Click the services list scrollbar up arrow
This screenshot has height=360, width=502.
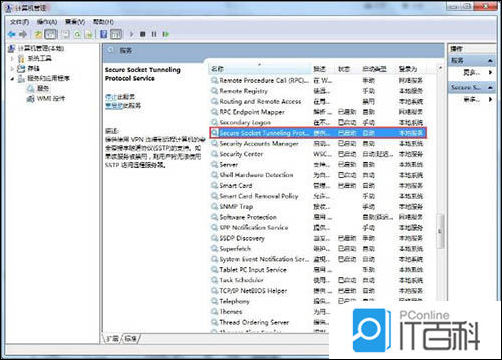(x=440, y=68)
